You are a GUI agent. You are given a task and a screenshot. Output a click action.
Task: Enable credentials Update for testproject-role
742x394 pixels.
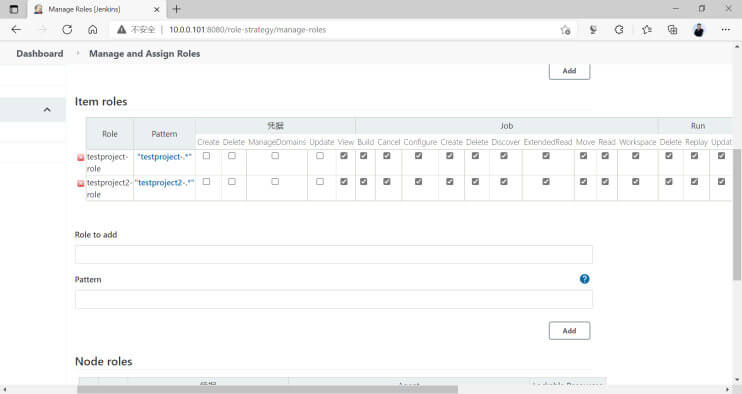pos(320,156)
